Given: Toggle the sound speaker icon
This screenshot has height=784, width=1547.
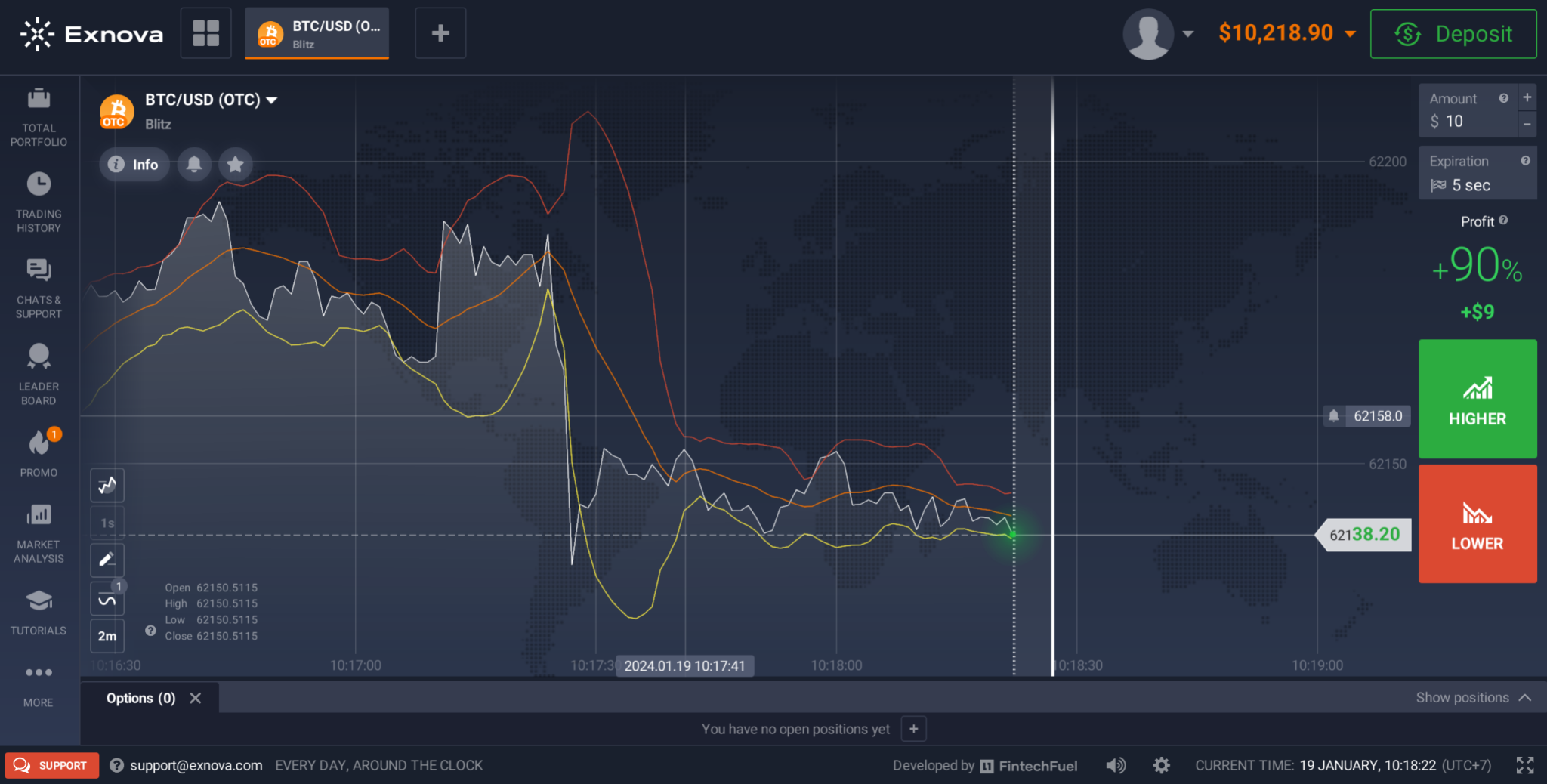Looking at the screenshot, I should pos(1116,765).
